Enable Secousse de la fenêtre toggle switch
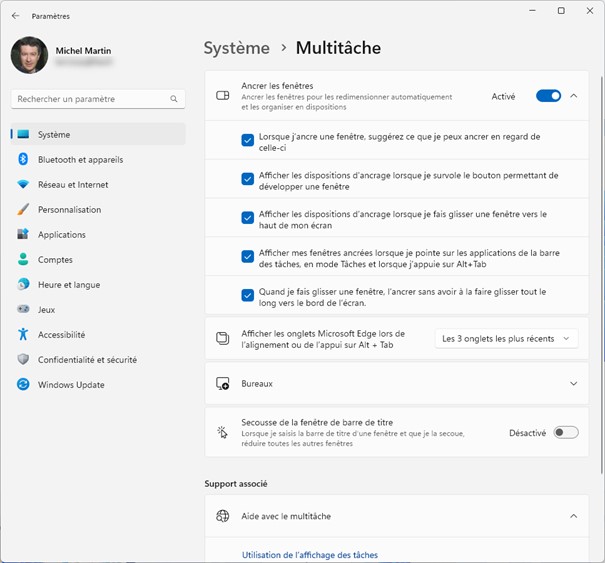The image size is (605, 563). (x=565, y=433)
